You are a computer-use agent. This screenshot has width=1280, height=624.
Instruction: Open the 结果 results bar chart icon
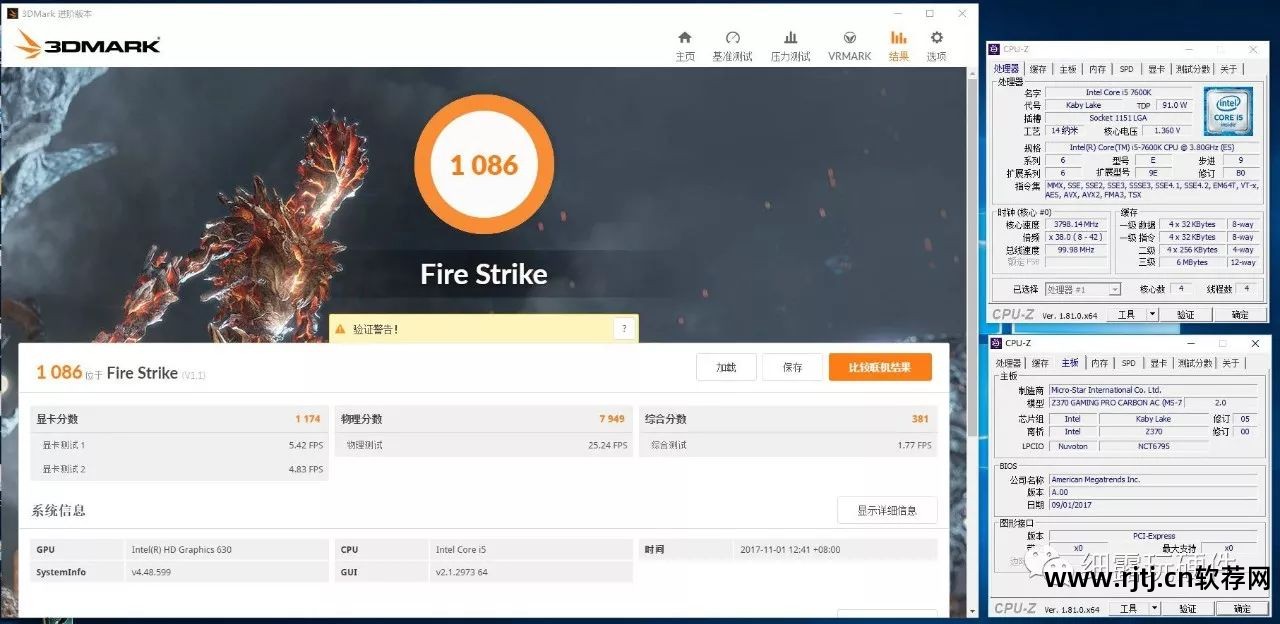click(x=898, y=38)
